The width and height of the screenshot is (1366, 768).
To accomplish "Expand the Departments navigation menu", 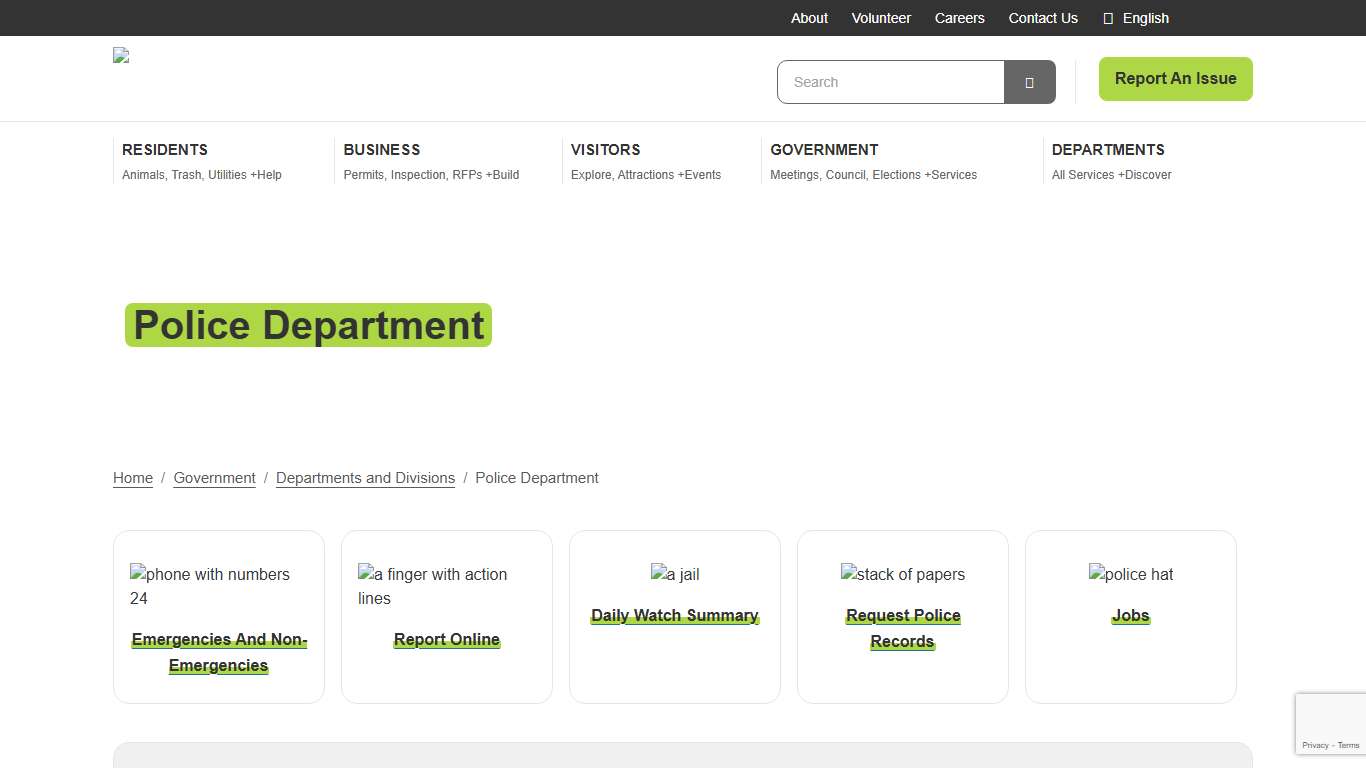I will point(1108,150).
